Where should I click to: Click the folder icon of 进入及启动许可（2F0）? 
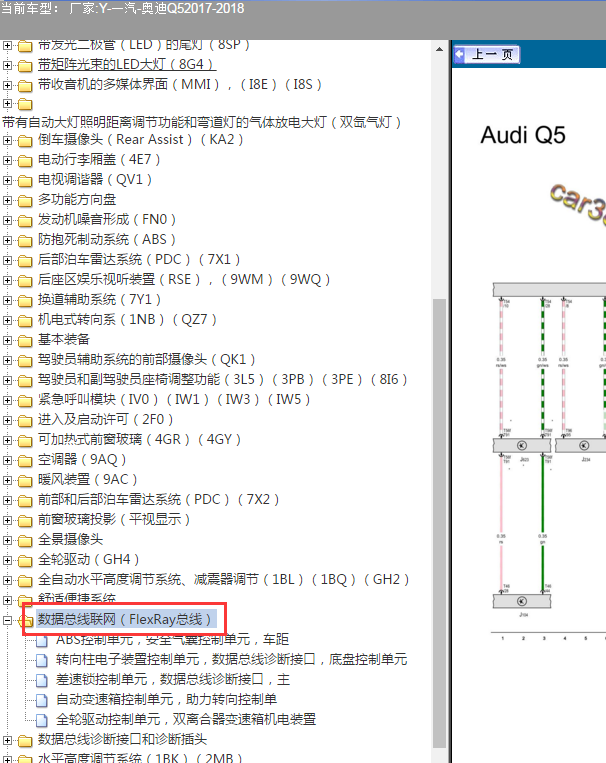point(25,420)
